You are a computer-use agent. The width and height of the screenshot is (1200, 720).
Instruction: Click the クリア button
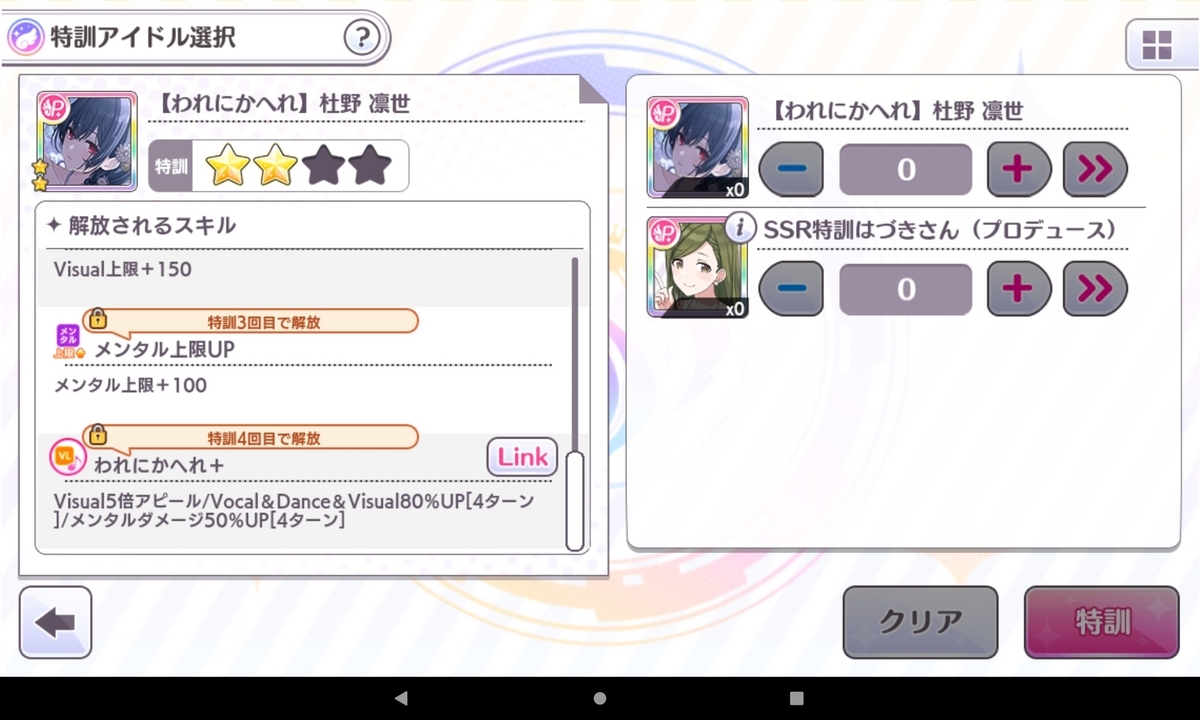click(920, 622)
